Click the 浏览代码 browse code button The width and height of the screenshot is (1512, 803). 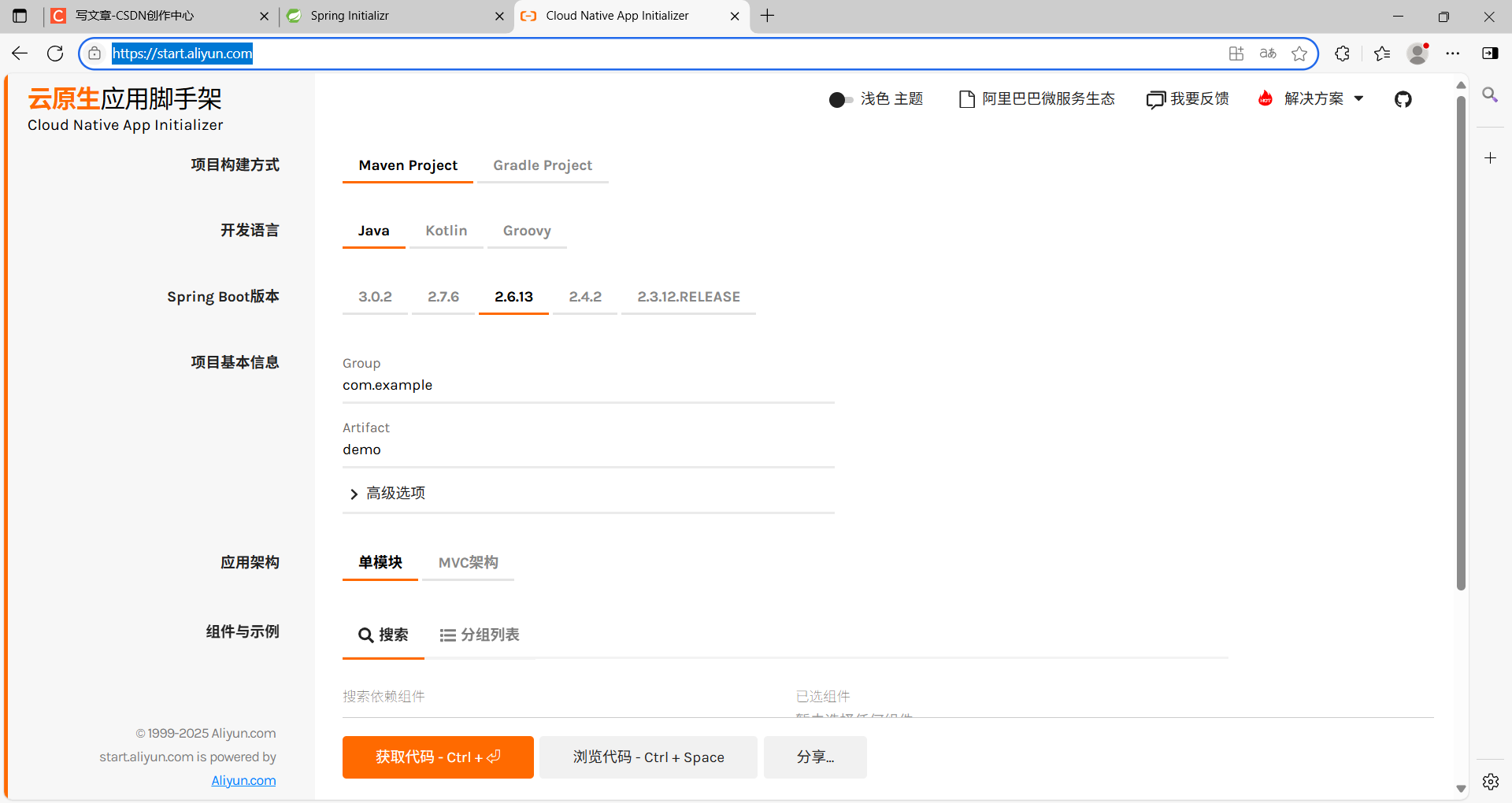pyautogui.click(x=648, y=757)
